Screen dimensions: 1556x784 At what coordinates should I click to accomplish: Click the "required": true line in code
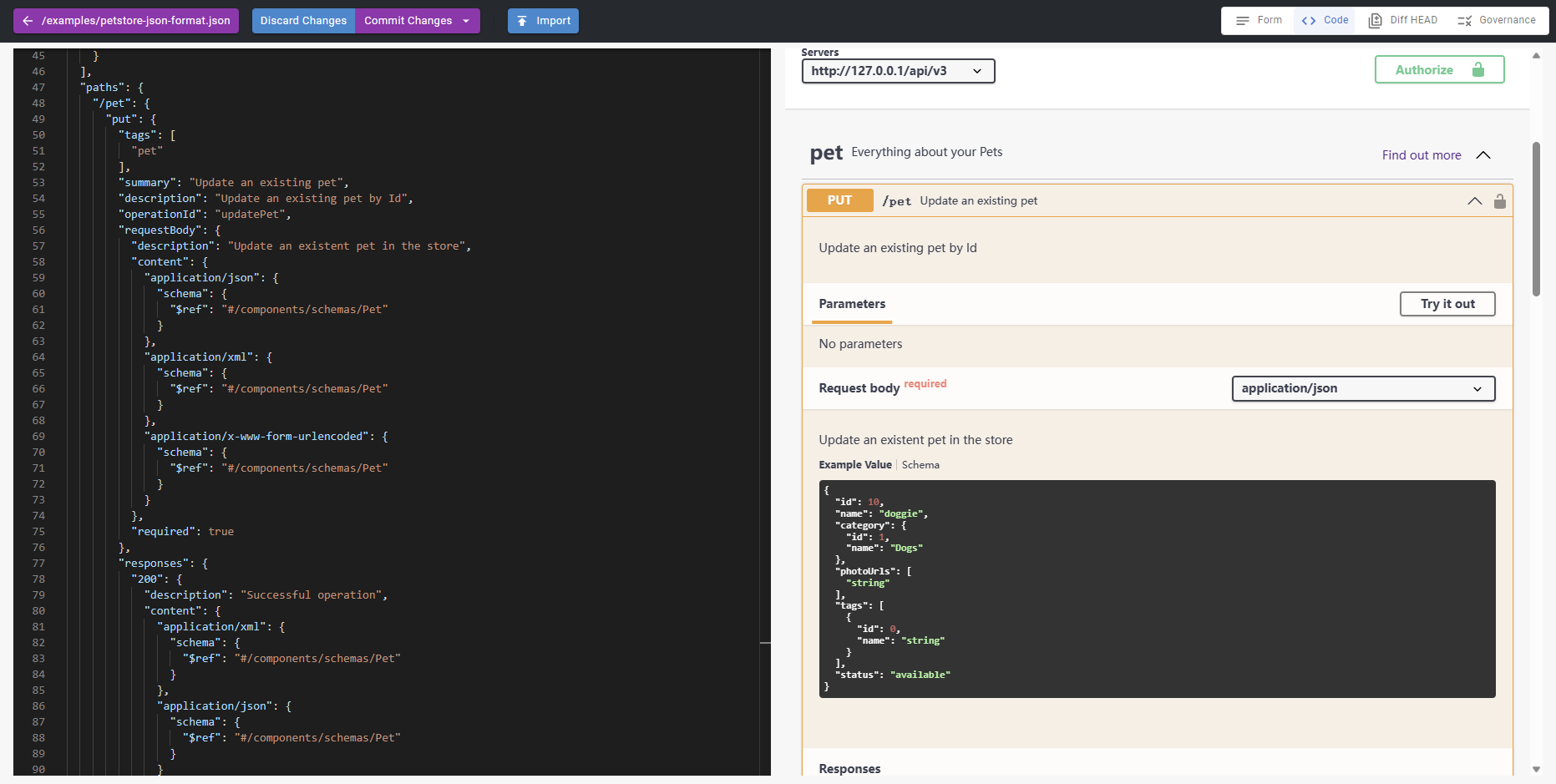click(x=182, y=532)
